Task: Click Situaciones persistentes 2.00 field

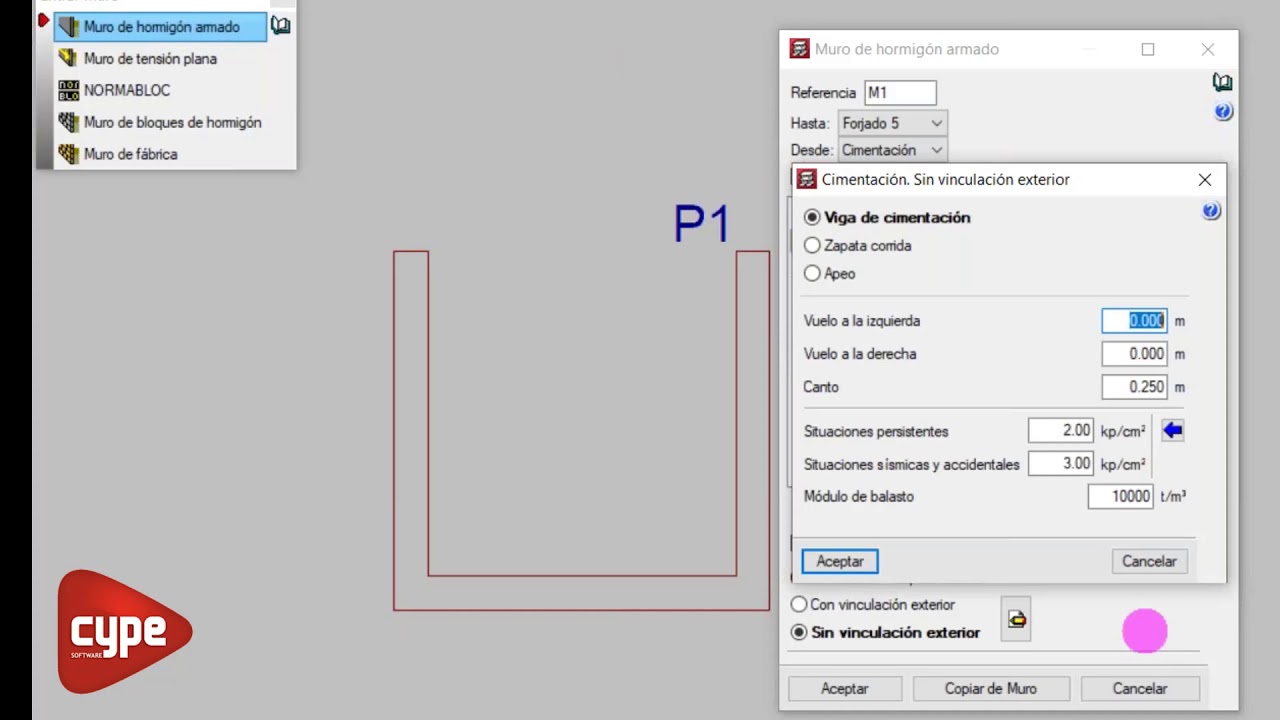Action: coord(1061,431)
